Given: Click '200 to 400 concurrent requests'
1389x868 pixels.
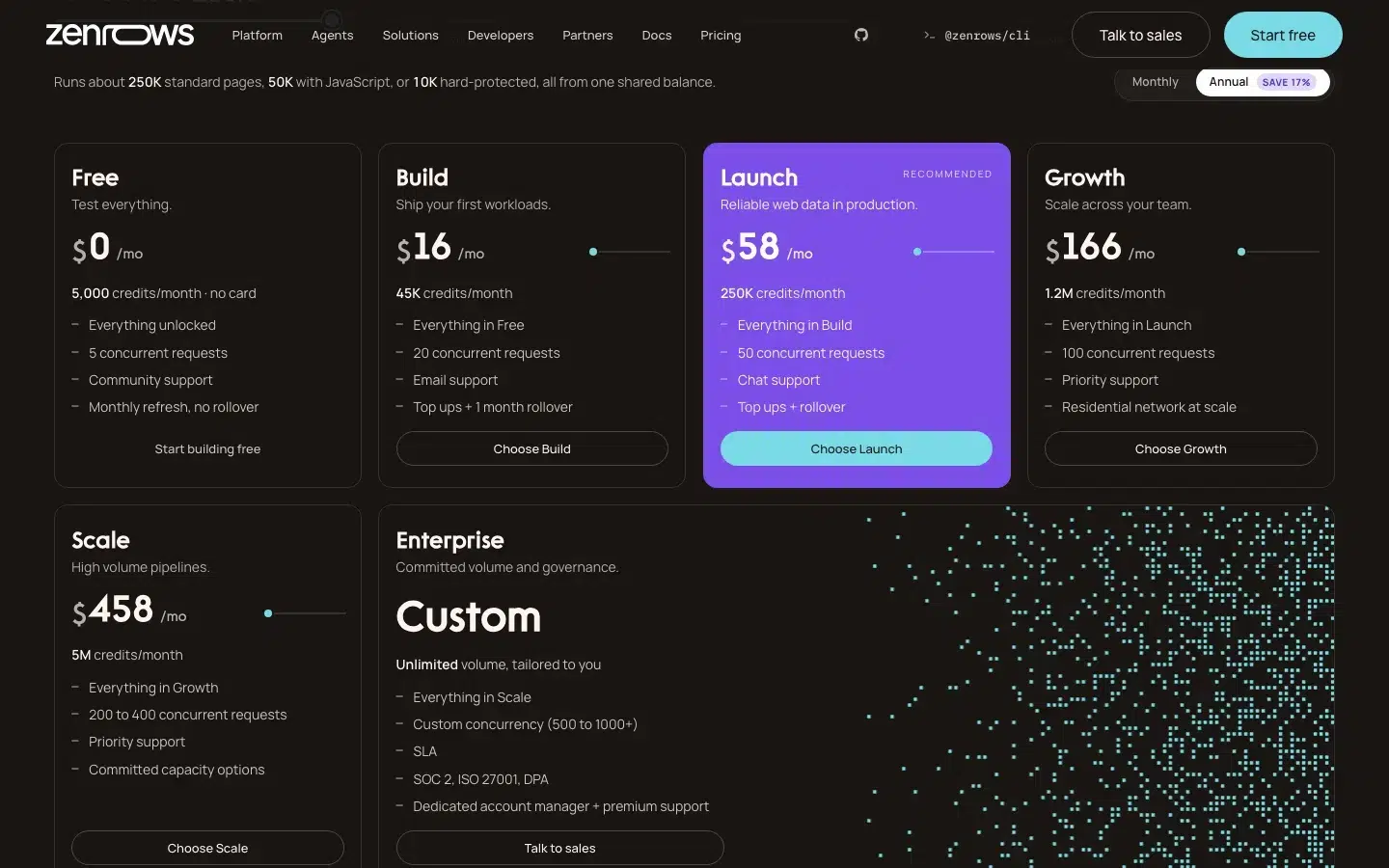Looking at the screenshot, I should click(188, 715).
